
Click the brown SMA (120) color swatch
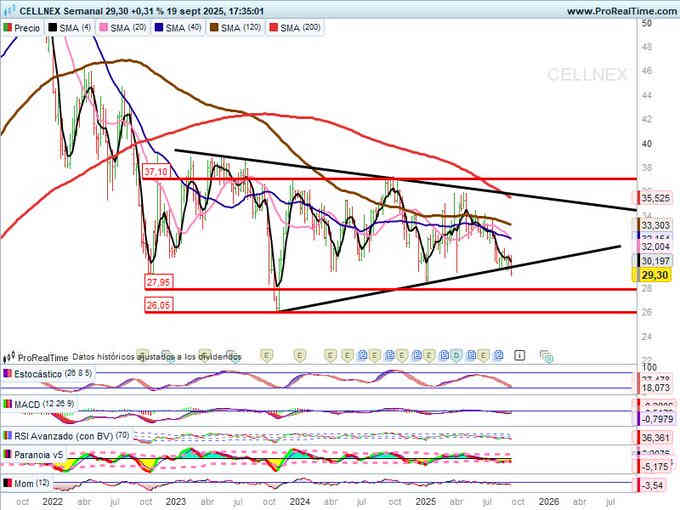[x=214, y=28]
